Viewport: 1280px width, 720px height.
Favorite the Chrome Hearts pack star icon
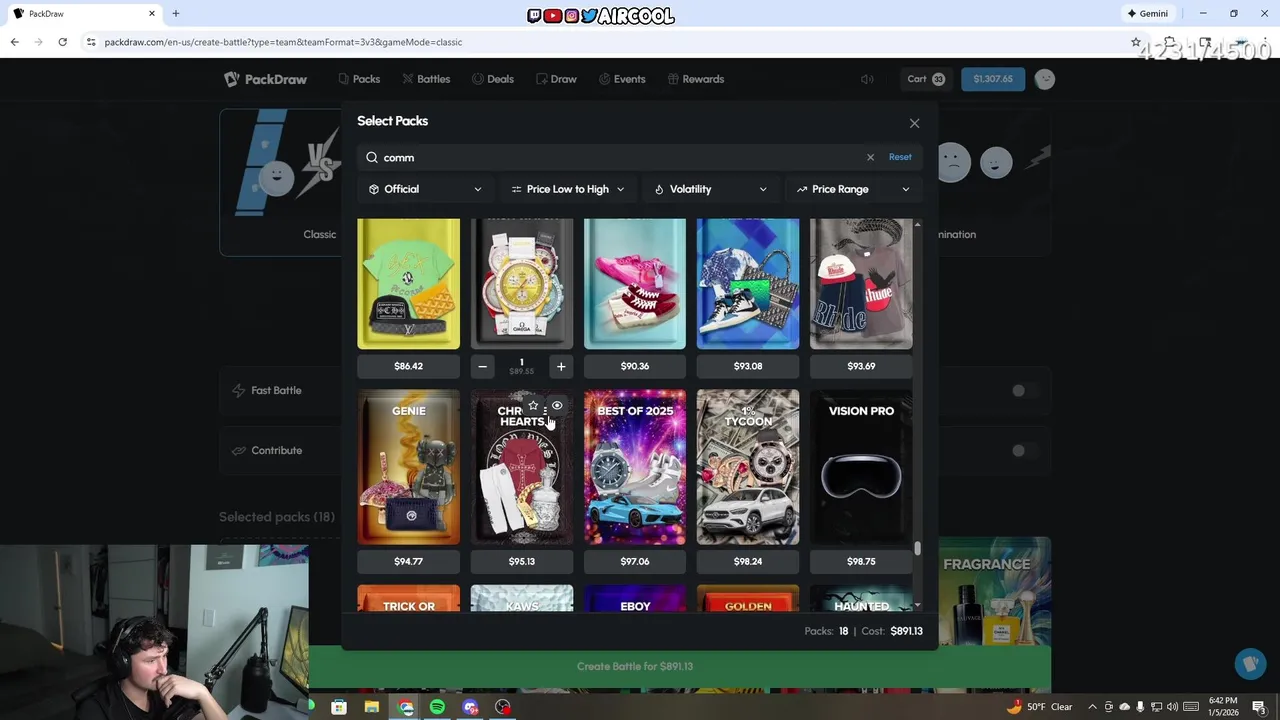(533, 405)
